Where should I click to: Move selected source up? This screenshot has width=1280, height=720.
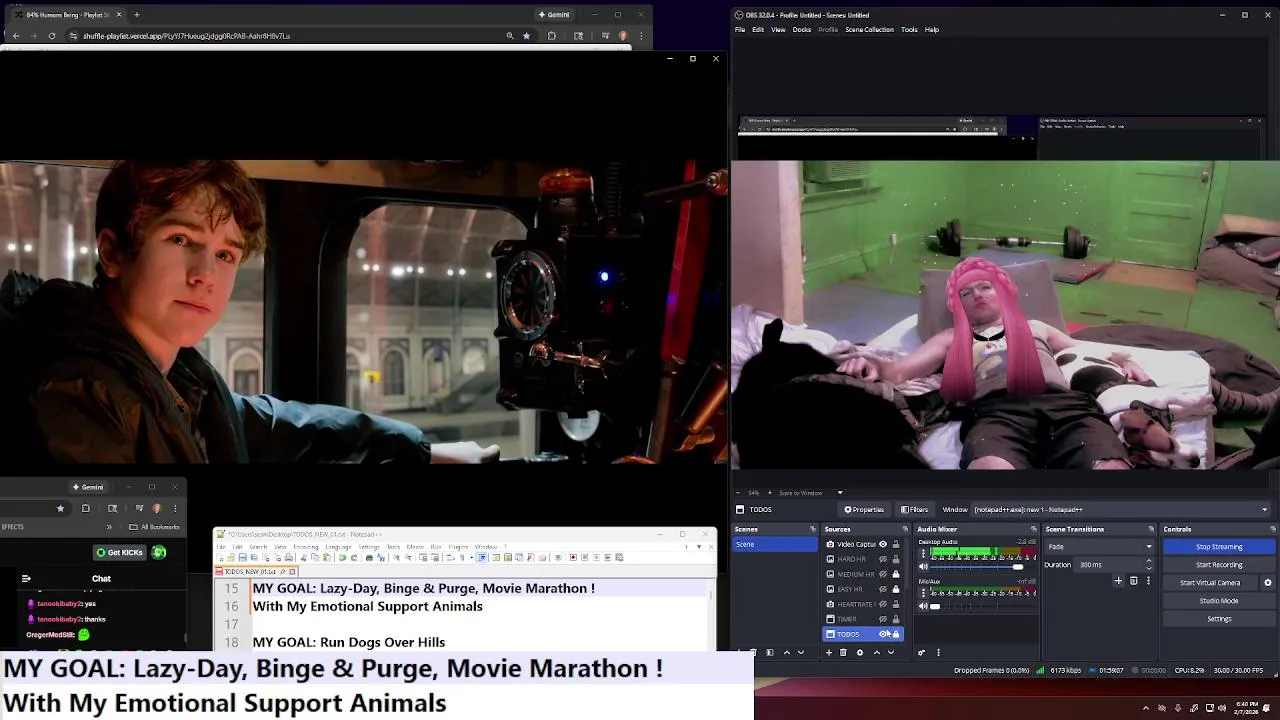[877, 653]
